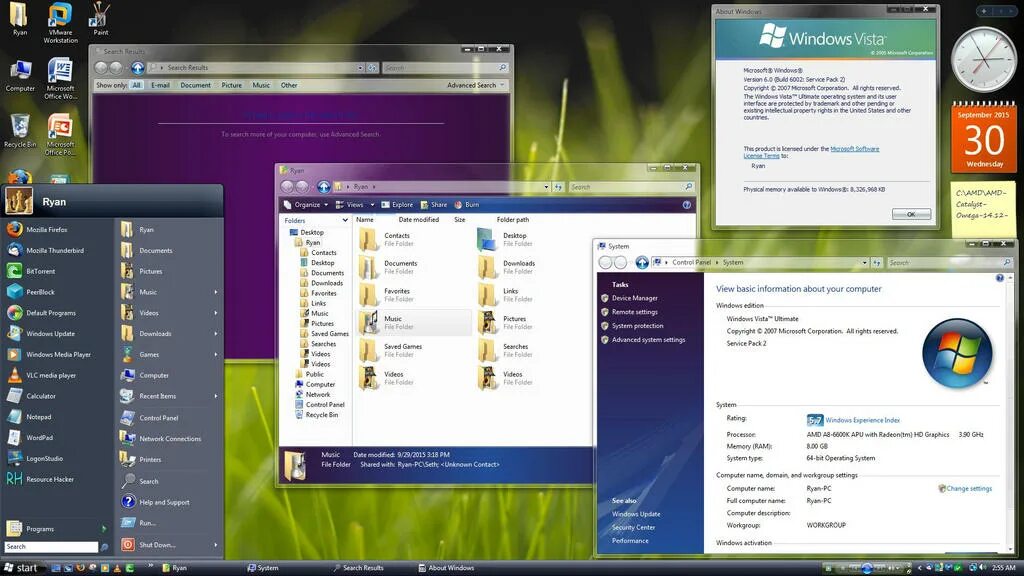The image size is (1024, 576).
Task: Open Device Manager from System tasks
Action: [634, 298]
